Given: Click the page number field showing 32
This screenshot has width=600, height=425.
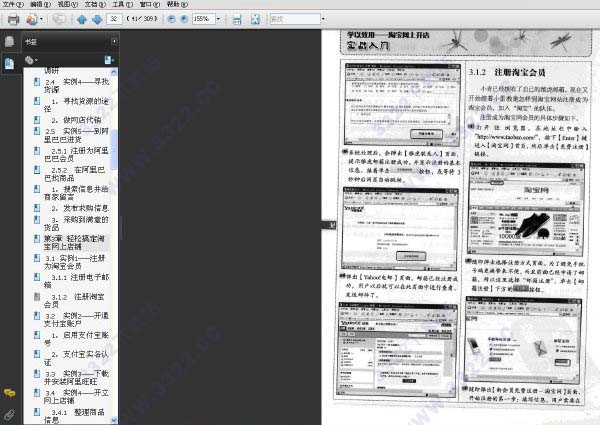Looking at the screenshot, I should point(114,19).
